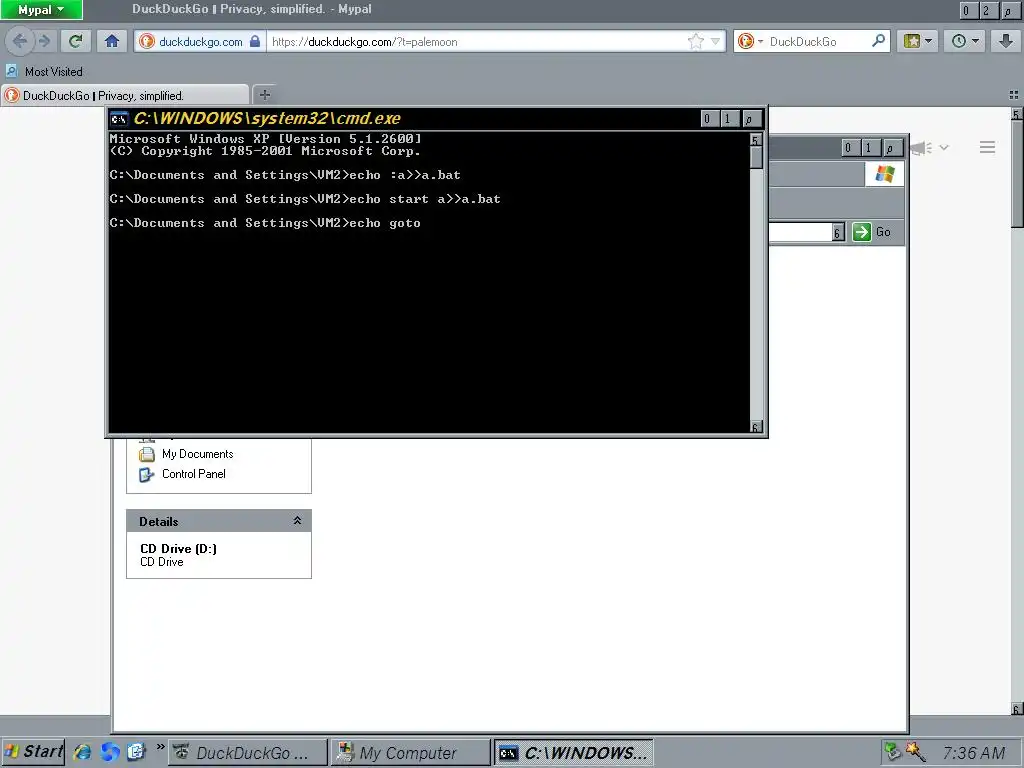This screenshot has width=1024, height=768.
Task: Focus the Mypal URL address field
Action: [x=476, y=42]
